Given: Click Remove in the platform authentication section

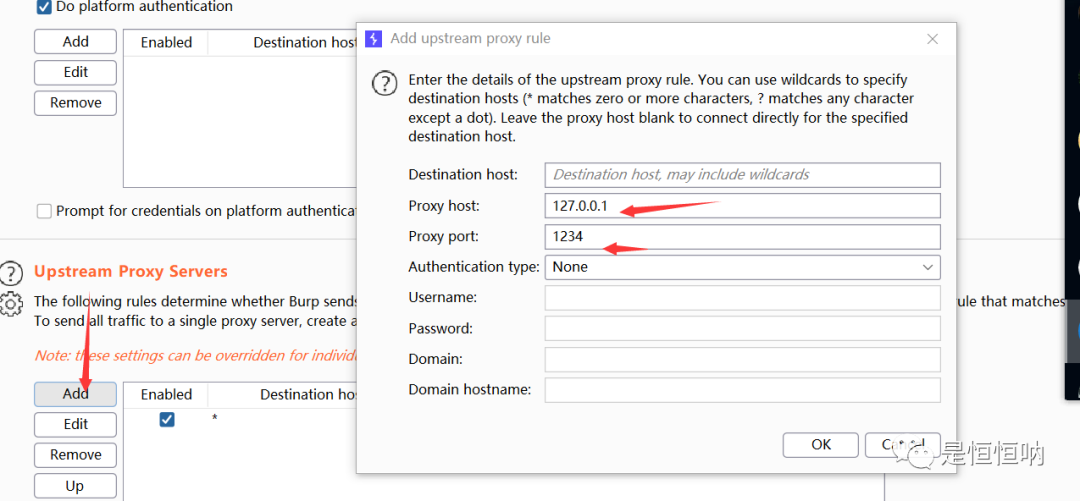Looking at the screenshot, I should pos(75,103).
